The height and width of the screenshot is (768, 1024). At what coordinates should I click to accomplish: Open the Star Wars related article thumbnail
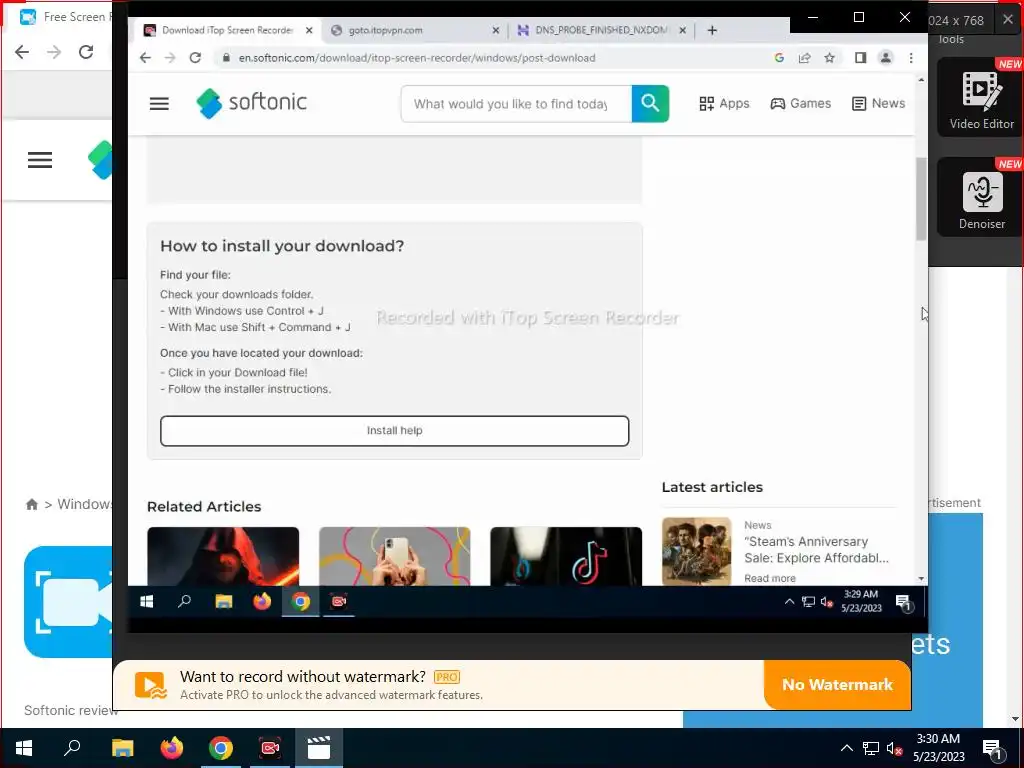pyautogui.click(x=223, y=556)
